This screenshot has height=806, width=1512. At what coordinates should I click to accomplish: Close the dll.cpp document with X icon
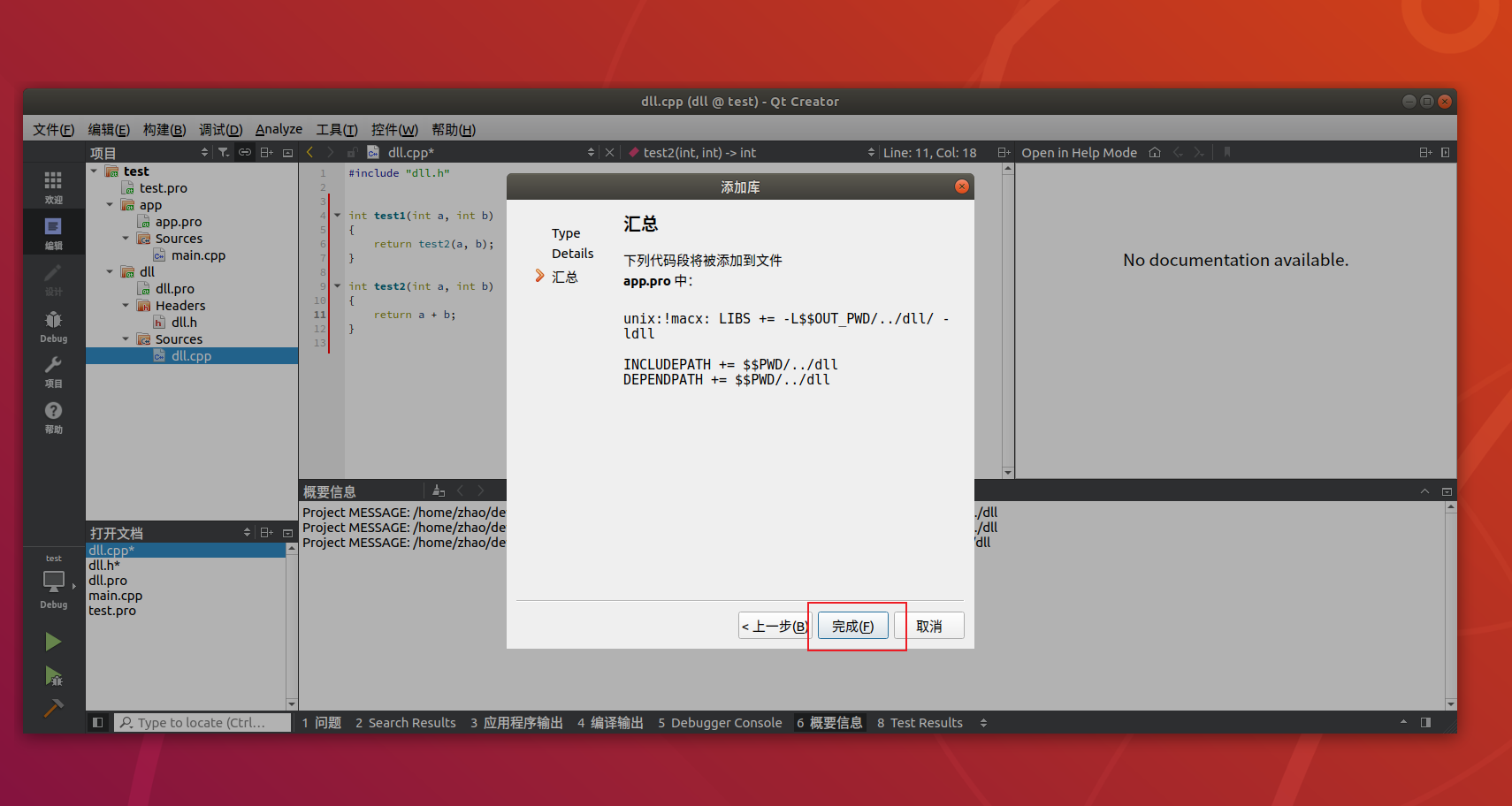click(x=609, y=152)
